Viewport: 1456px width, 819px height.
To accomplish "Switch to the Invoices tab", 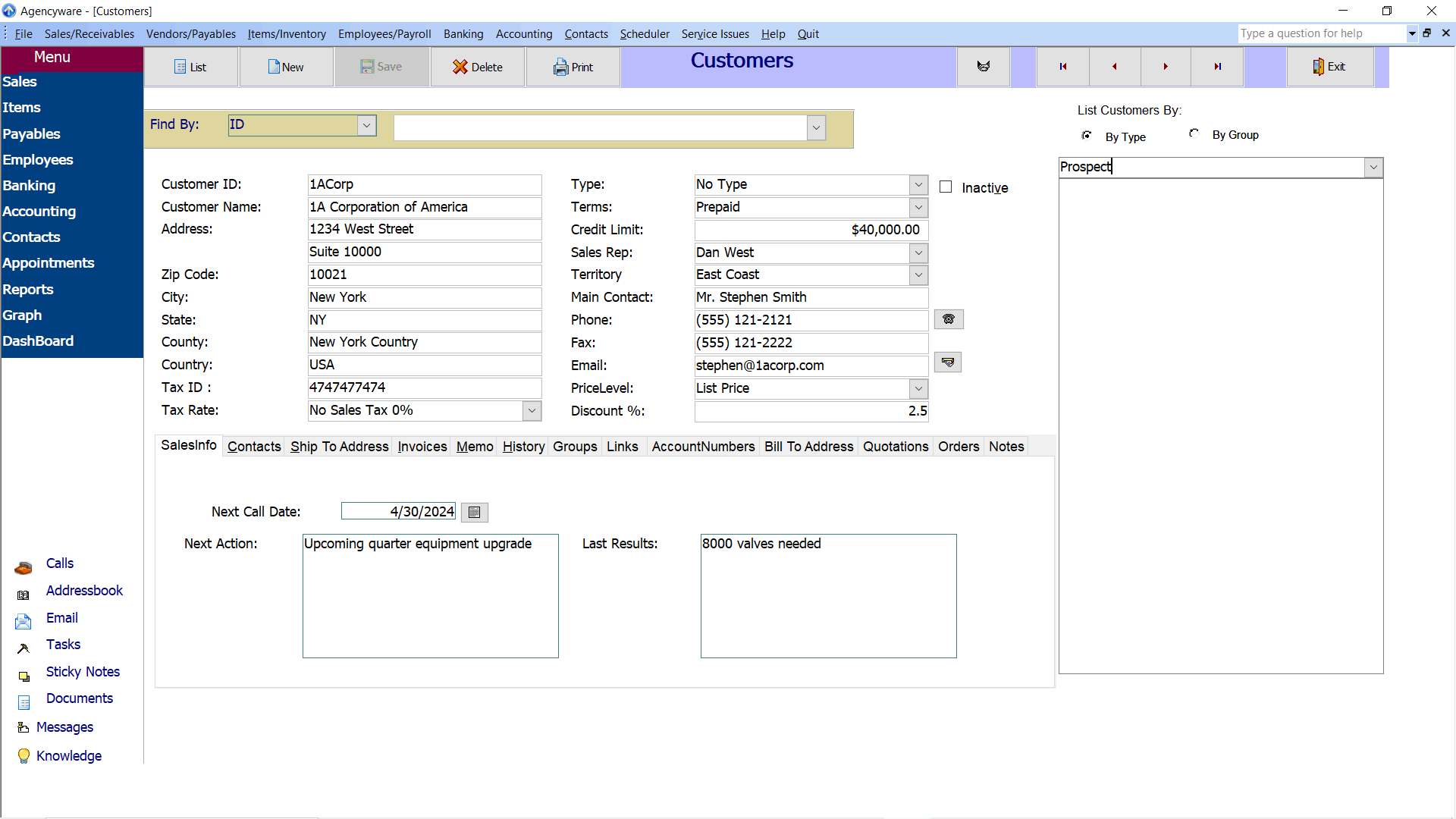I will [422, 447].
